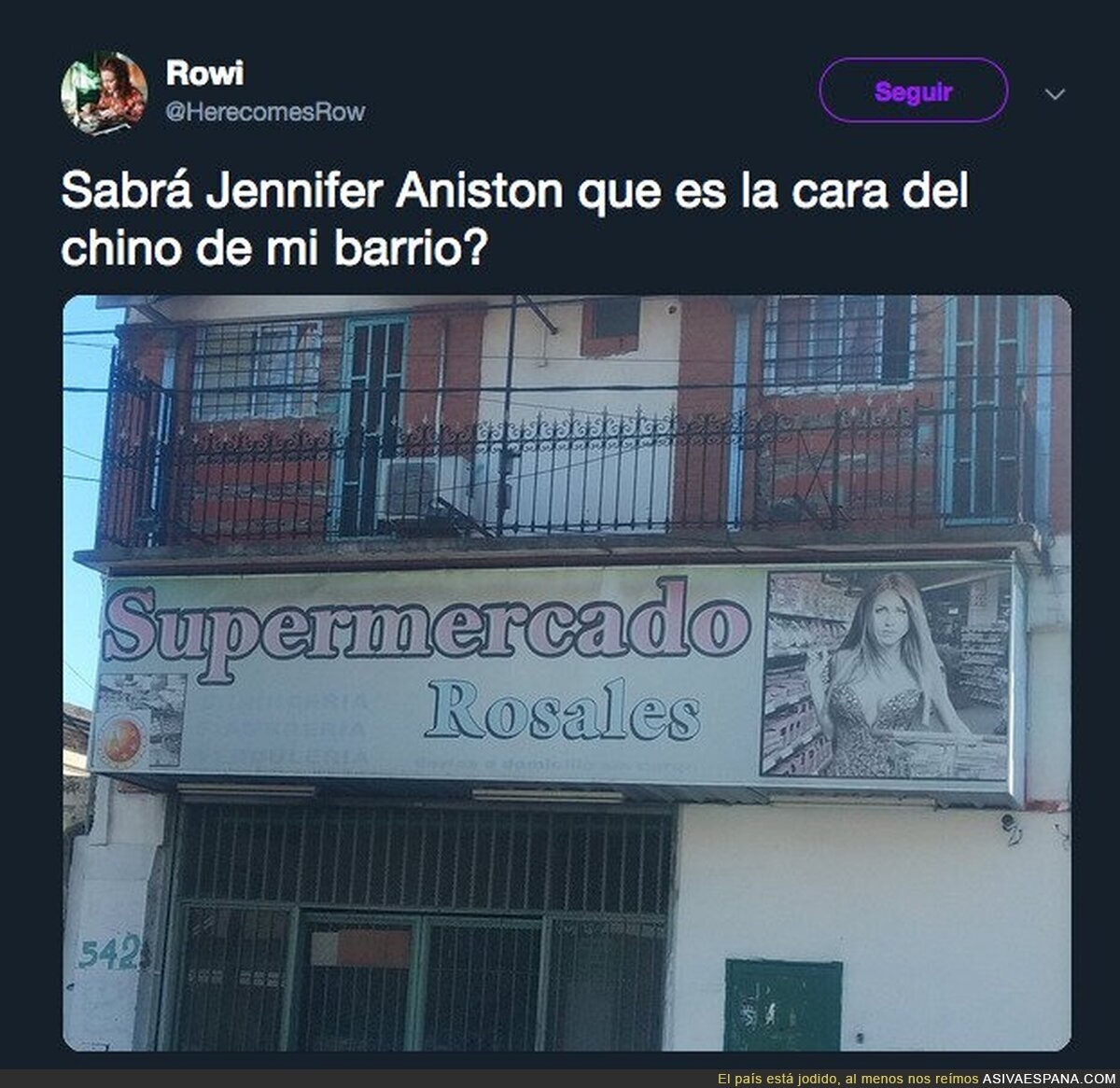The image size is (1120, 1088).
Task: Open Rowi's profile avatar picture
Action: 104,94
